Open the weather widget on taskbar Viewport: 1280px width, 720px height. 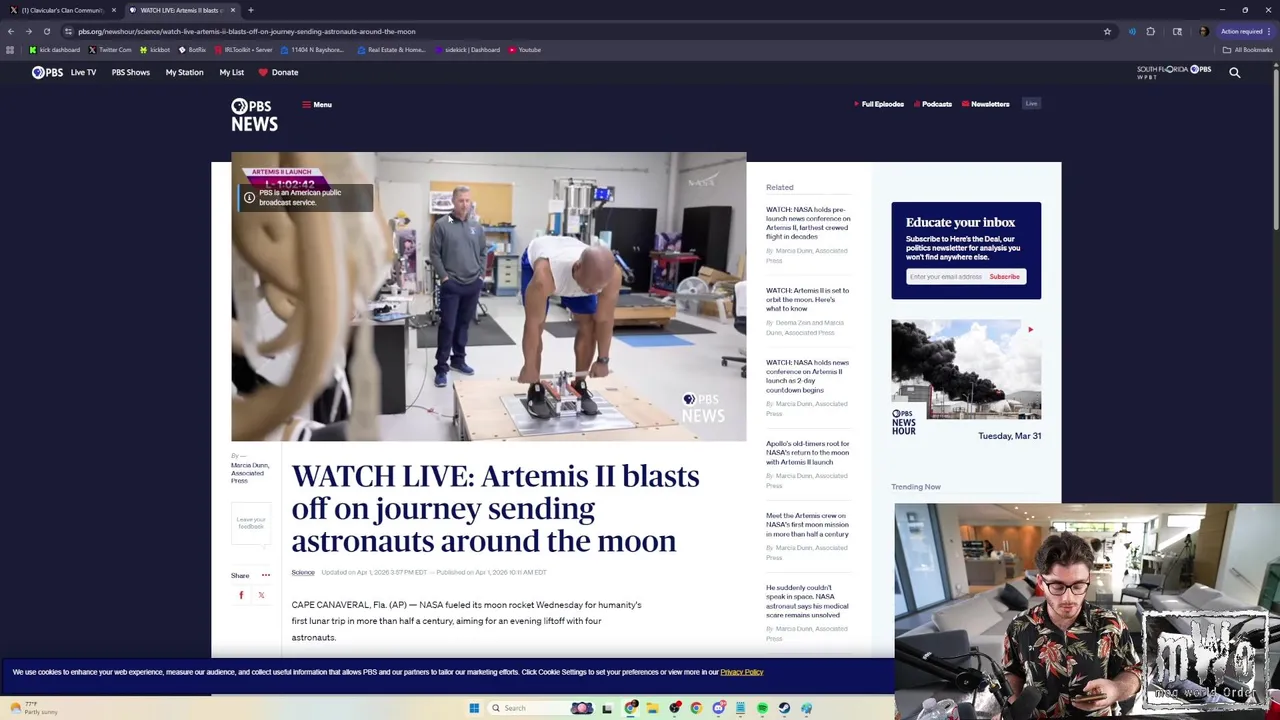32,708
